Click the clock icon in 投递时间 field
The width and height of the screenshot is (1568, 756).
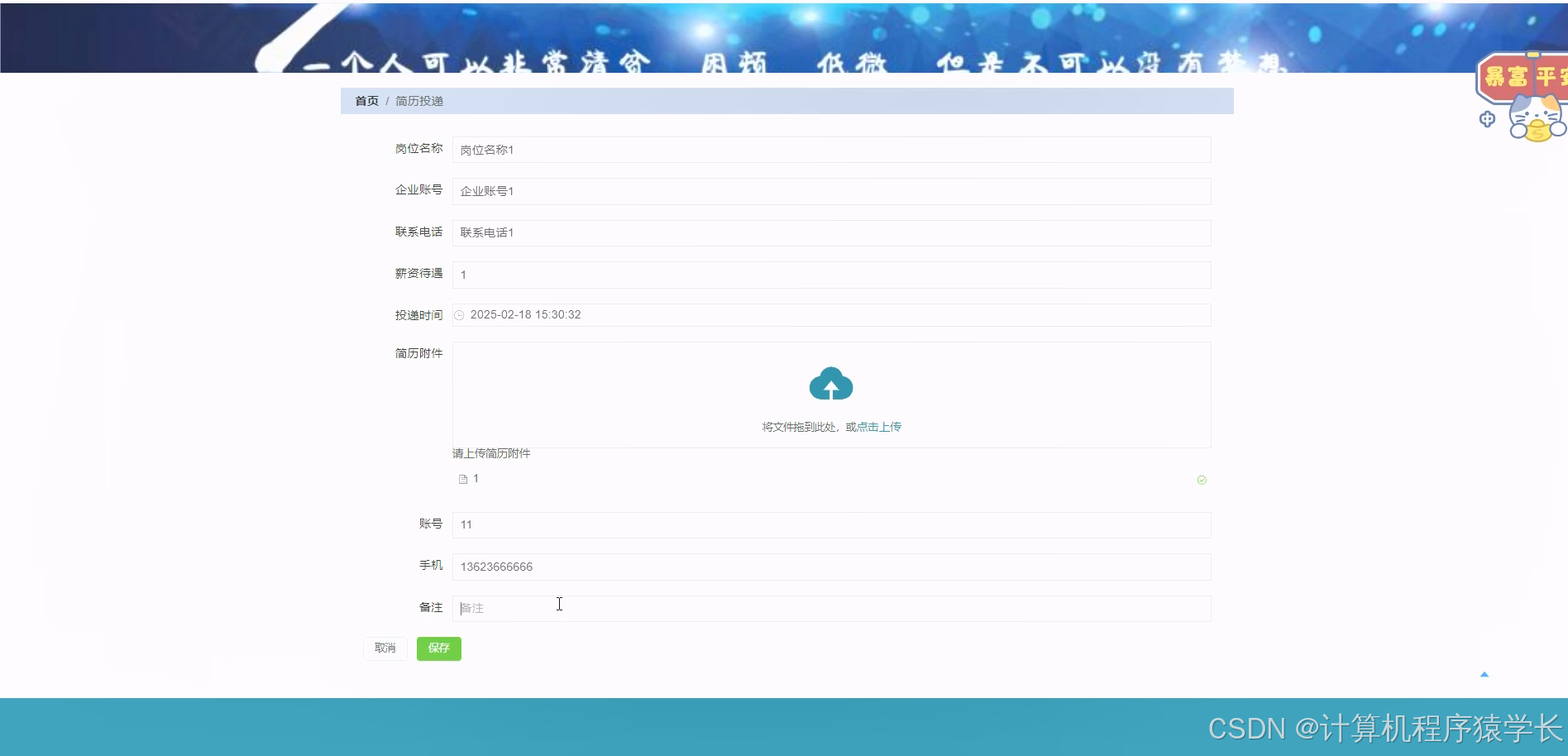[x=461, y=315]
